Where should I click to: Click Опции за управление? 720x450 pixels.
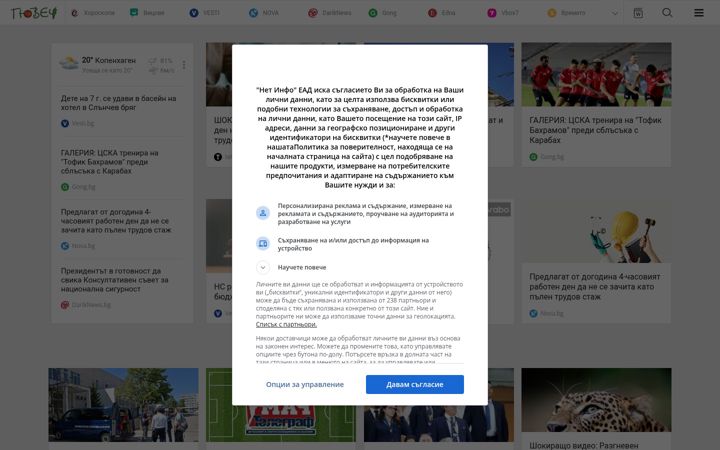304,384
